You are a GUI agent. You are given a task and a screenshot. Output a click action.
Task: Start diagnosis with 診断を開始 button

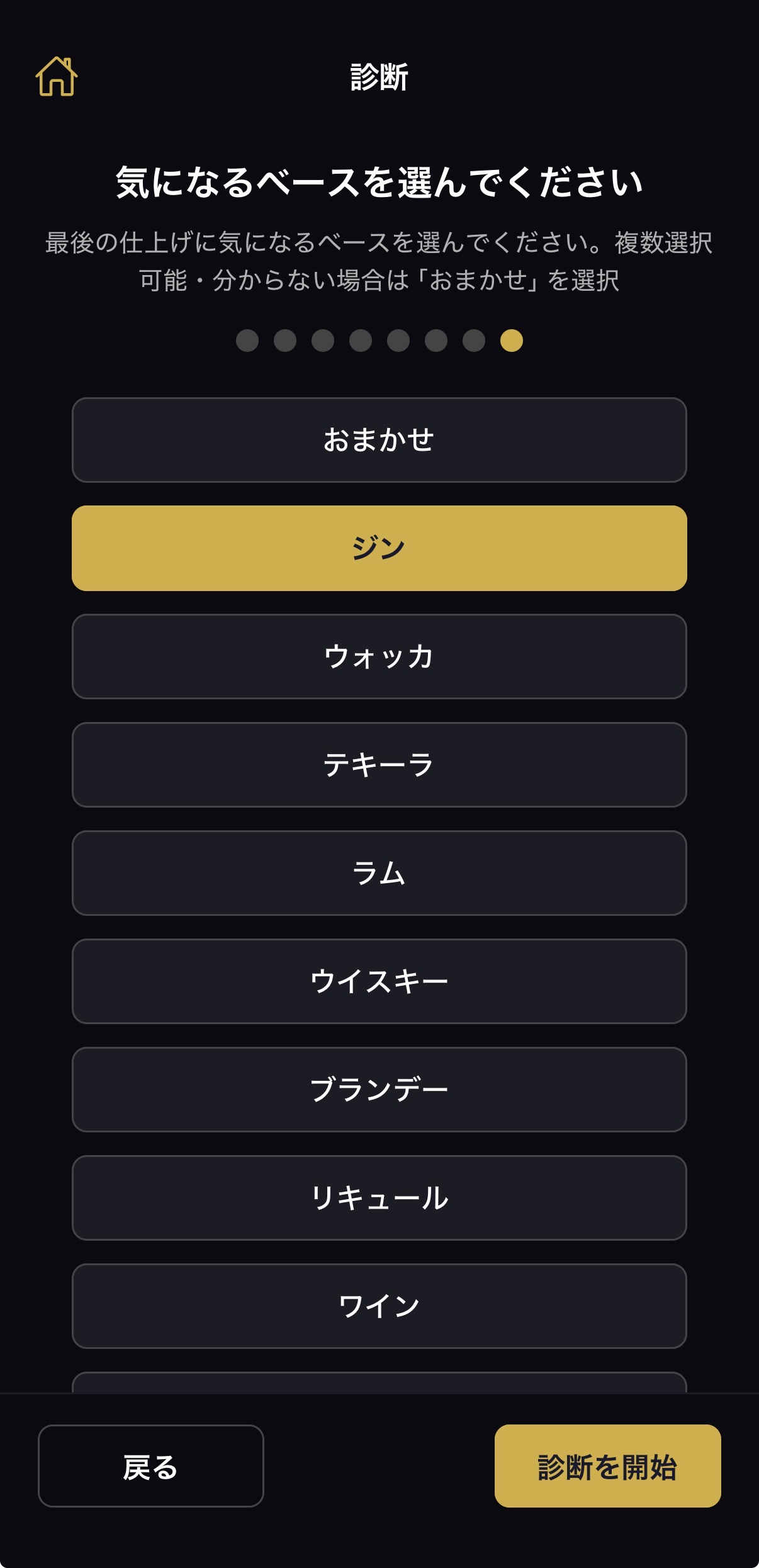[607, 1466]
